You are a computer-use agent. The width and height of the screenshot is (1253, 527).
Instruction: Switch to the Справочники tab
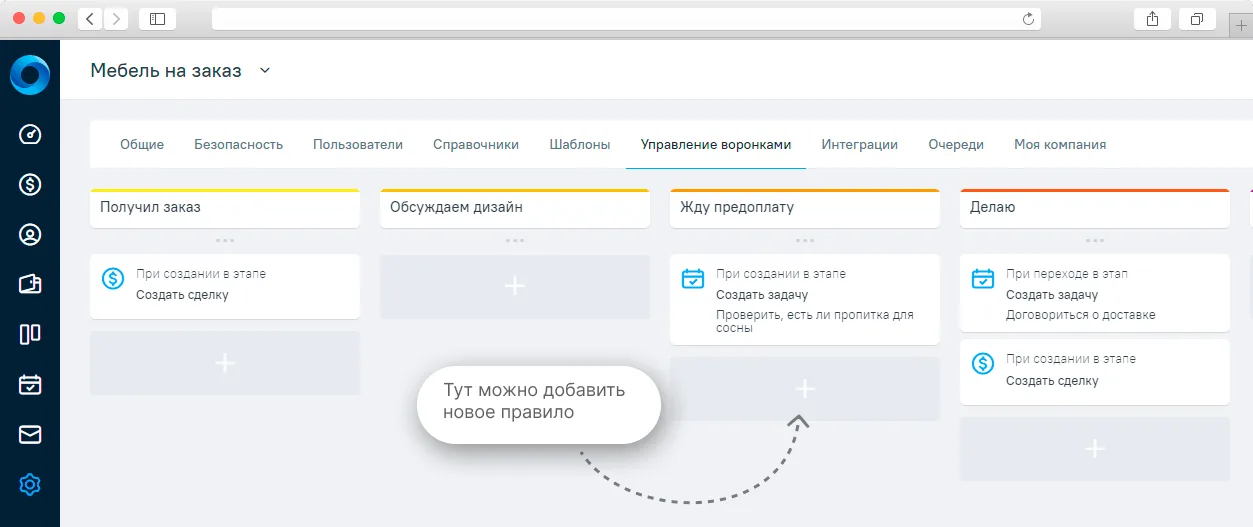coord(476,144)
